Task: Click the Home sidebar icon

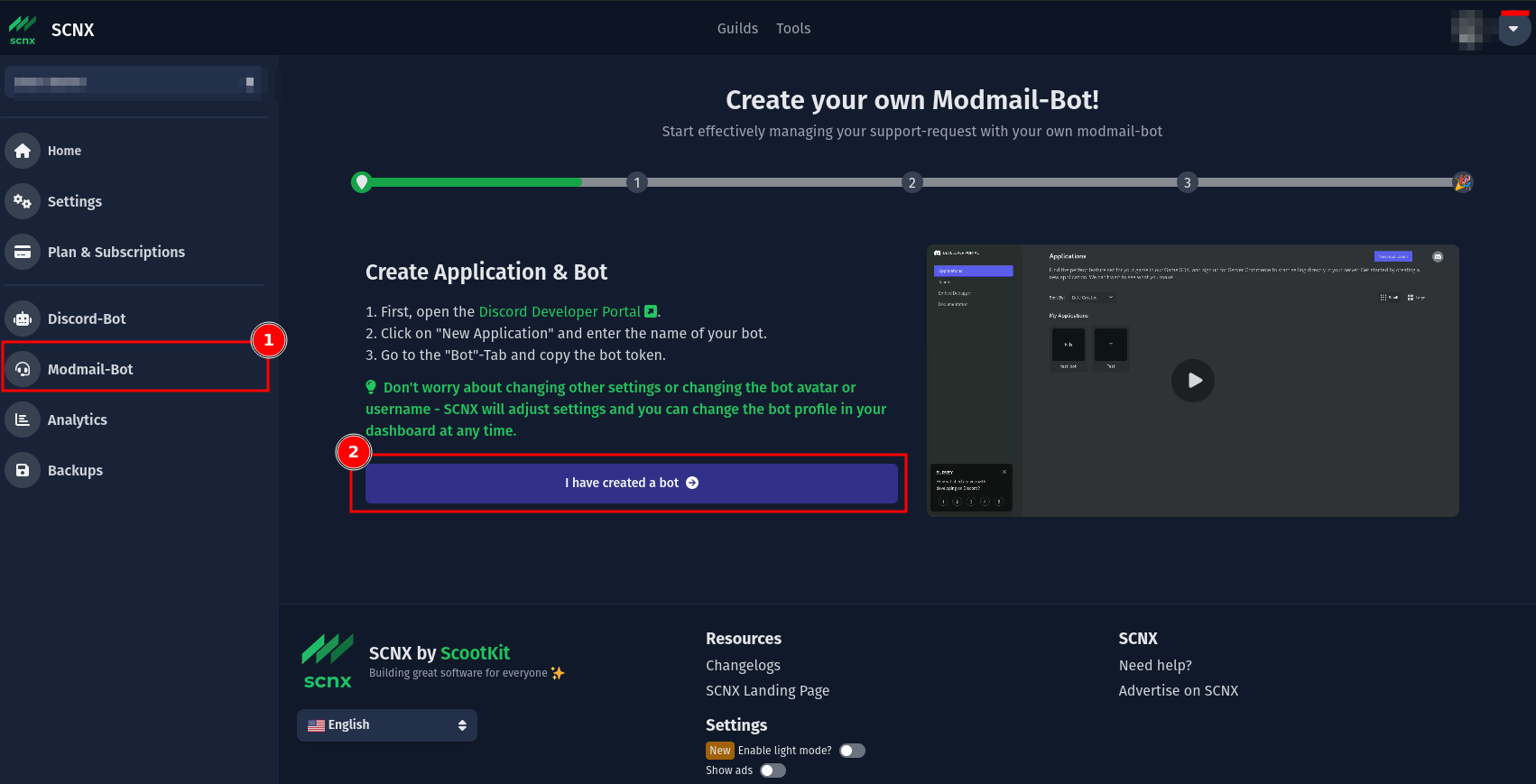Action: click(x=23, y=151)
